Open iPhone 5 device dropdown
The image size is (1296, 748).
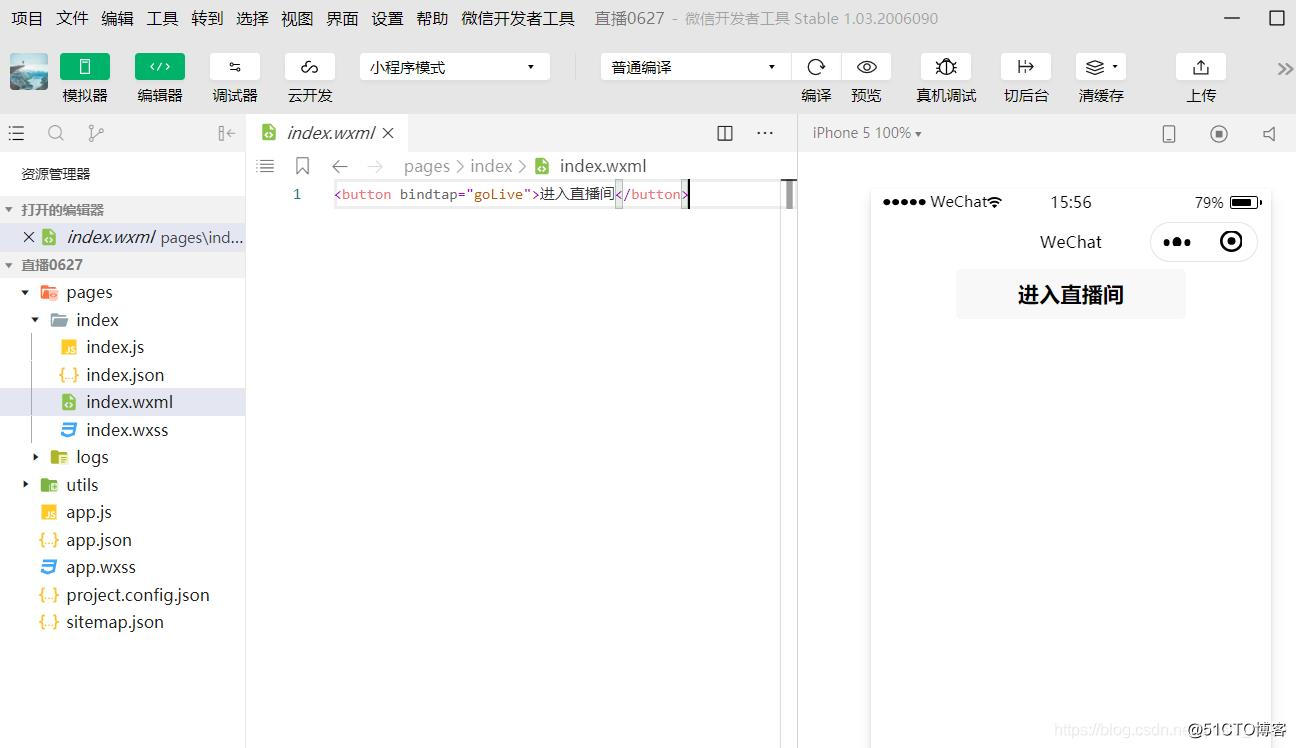point(867,133)
